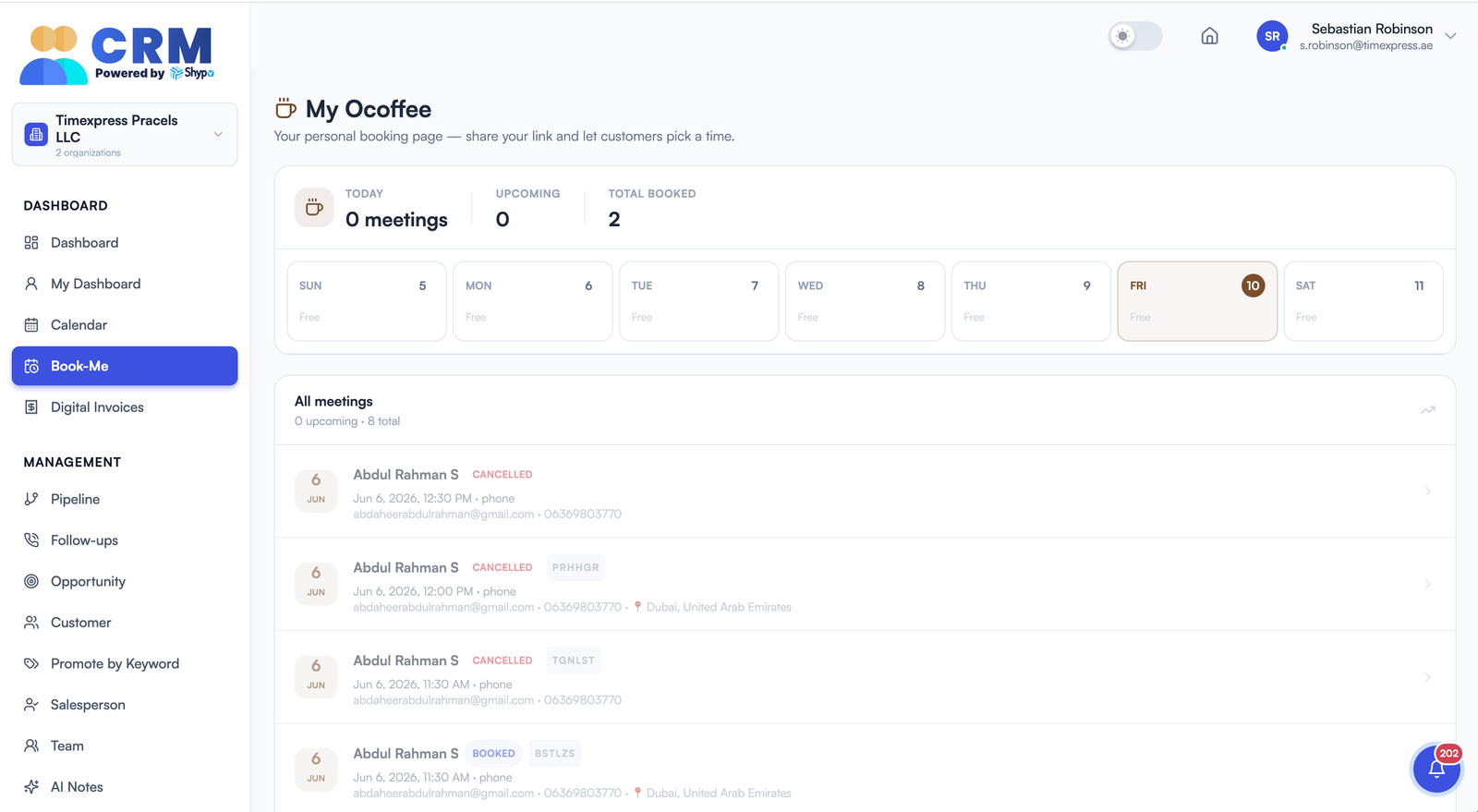Open Digital Invoices in the sidebar

pyautogui.click(x=125, y=407)
